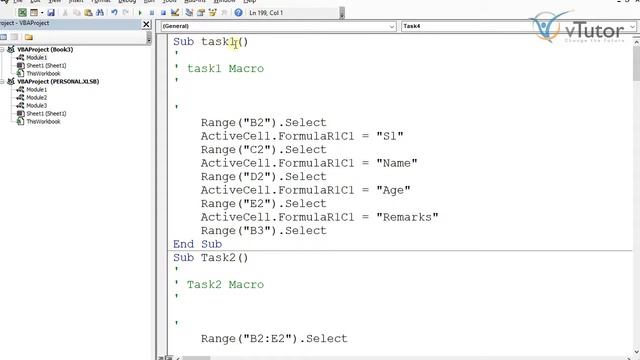640x360 pixels.
Task: Open the Object Browser icon
Action: pos(212,13)
